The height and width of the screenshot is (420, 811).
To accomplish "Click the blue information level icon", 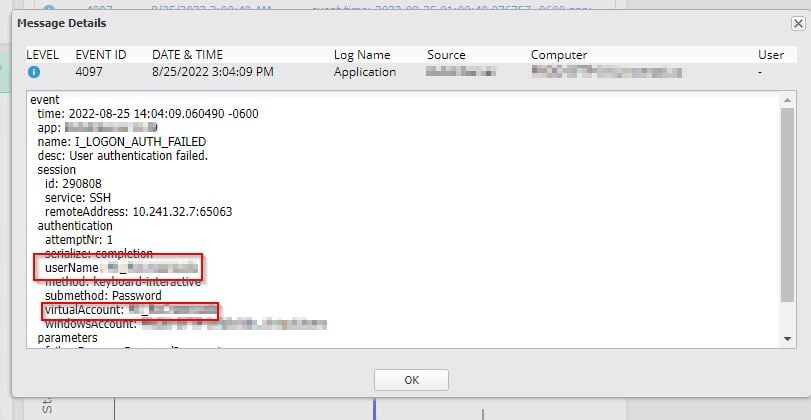I will [34, 72].
